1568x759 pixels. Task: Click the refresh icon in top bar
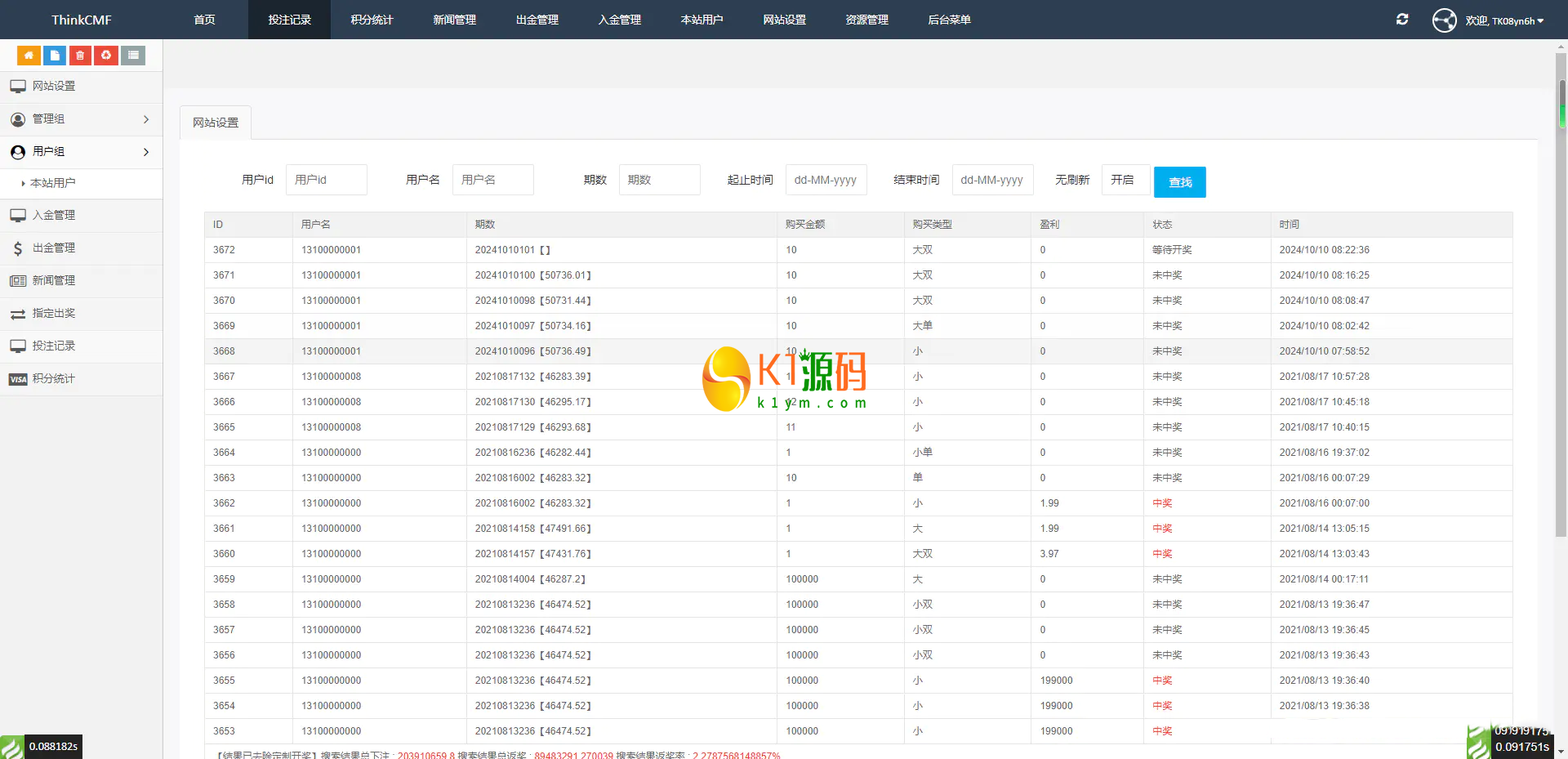coord(1402,20)
